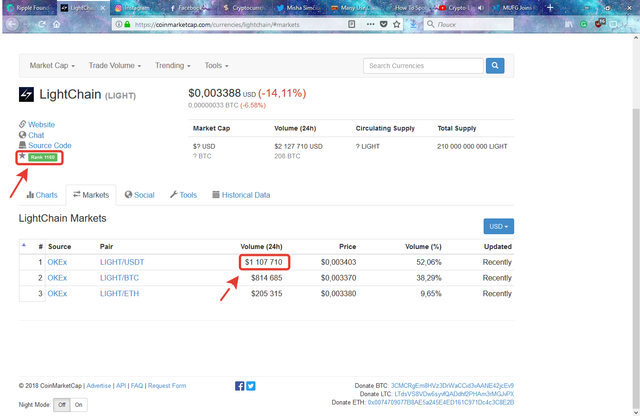Select the $814 685 volume cell
The image size is (640, 416).
click(x=267, y=278)
